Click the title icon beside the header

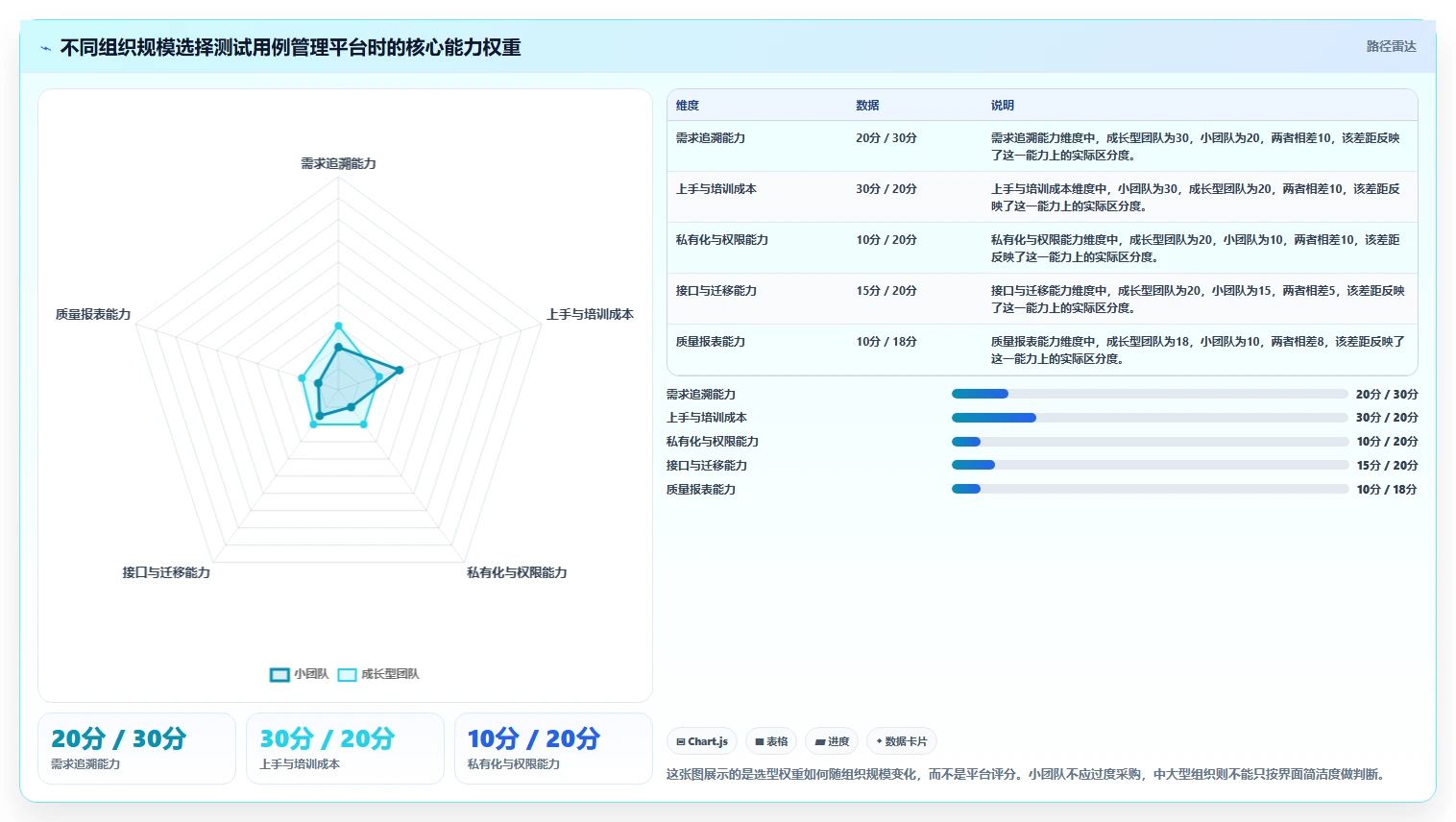pyautogui.click(x=45, y=48)
